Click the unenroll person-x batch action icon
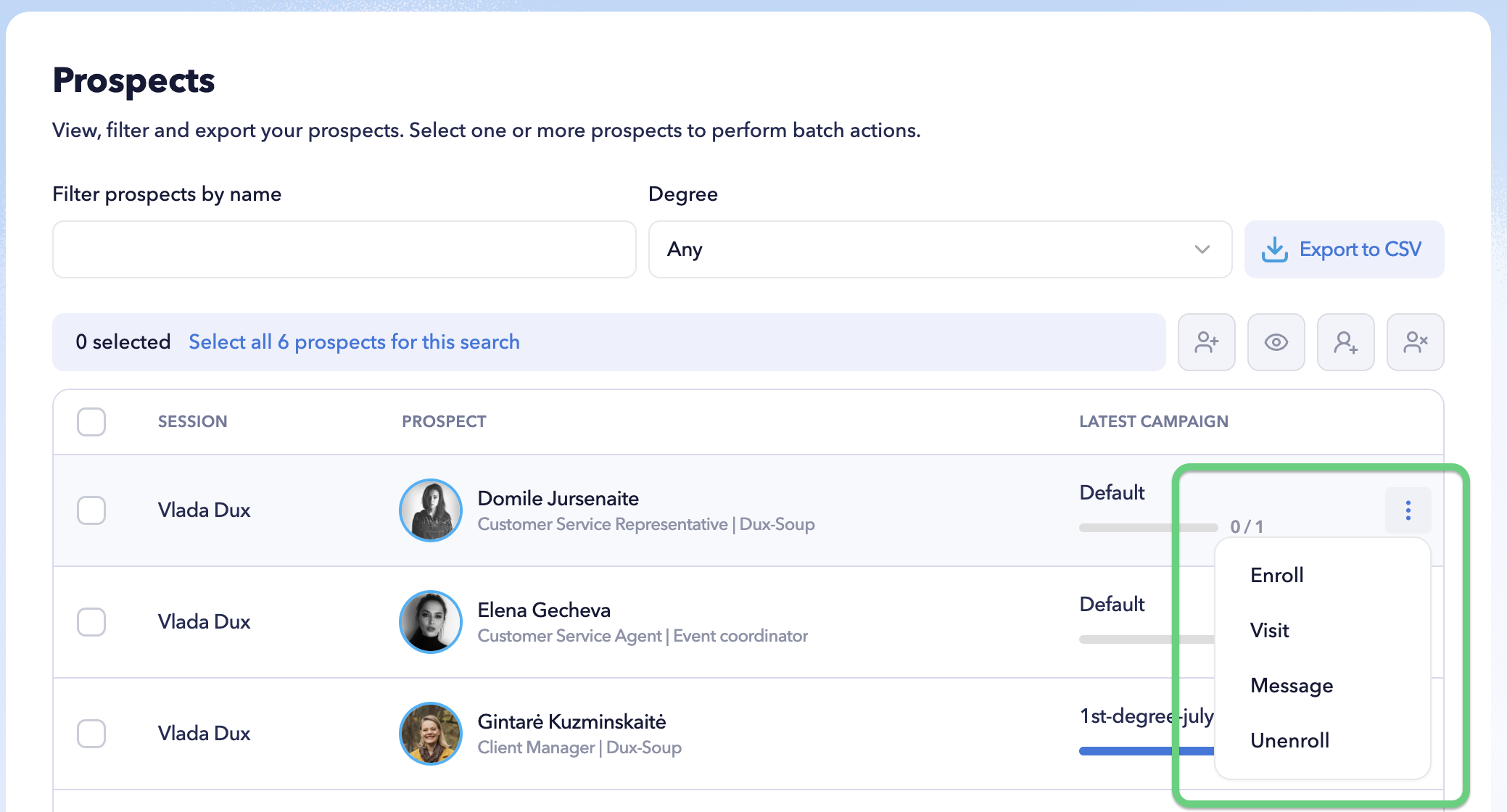Image resolution: width=1507 pixels, height=812 pixels. 1415,342
